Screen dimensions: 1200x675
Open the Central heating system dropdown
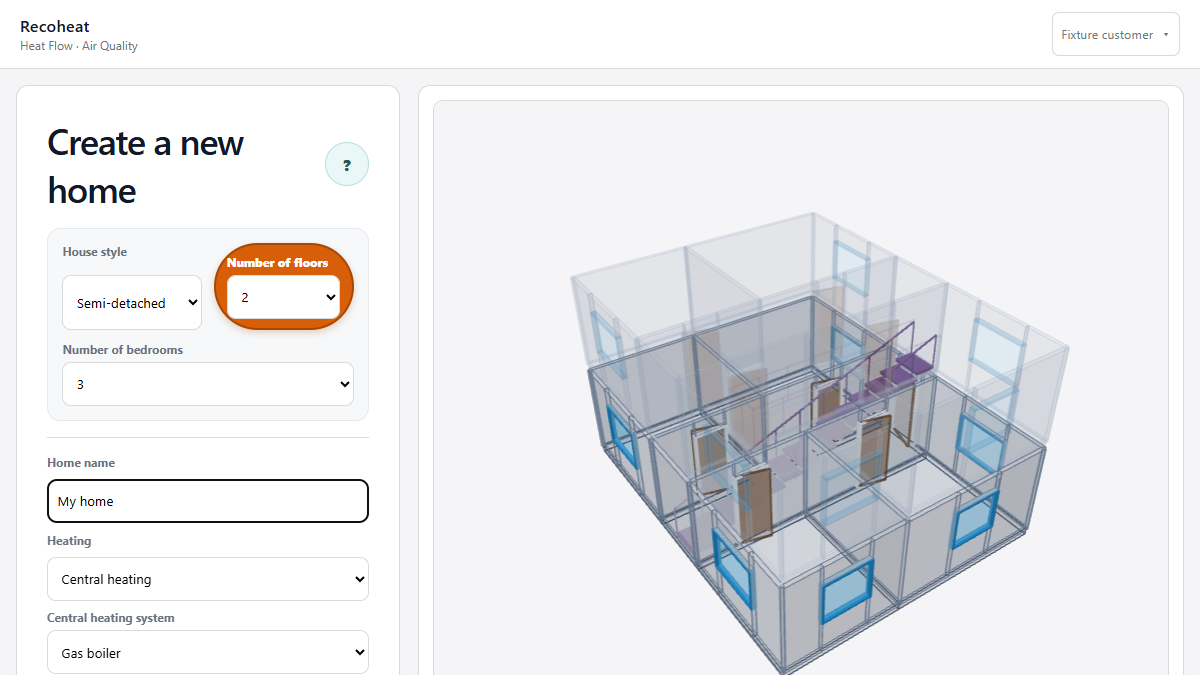[x=208, y=652]
